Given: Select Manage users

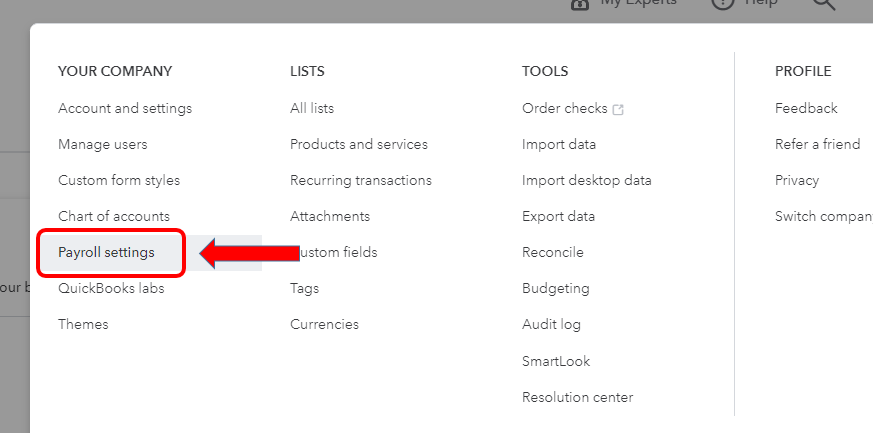Looking at the screenshot, I should pos(103,144).
